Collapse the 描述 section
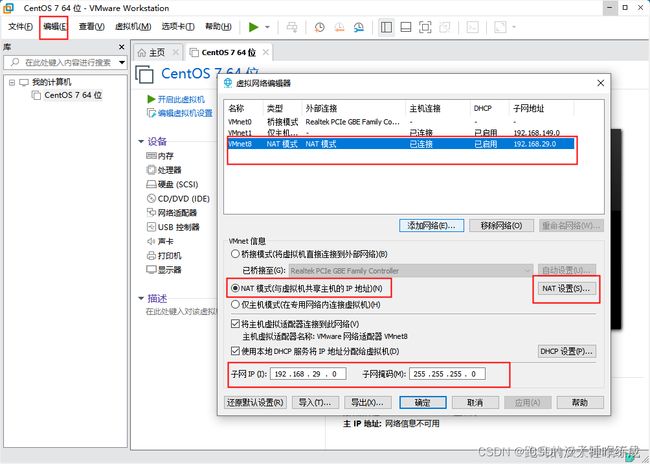 (x=141, y=299)
